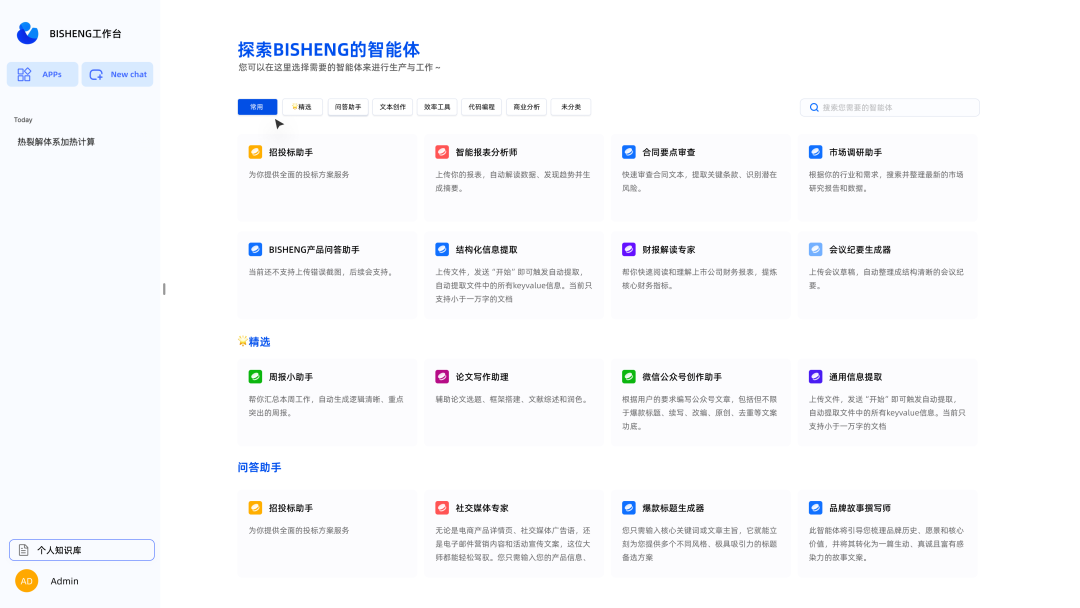Click the 精选 section heading with star
Image resolution: width=1080 pixels, height=608 pixels.
click(x=254, y=342)
